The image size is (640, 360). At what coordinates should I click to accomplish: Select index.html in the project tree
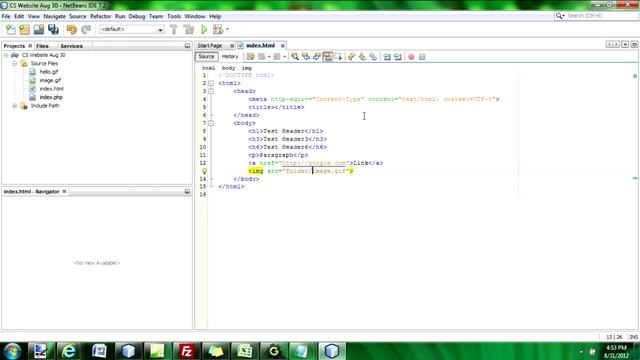(x=51, y=89)
